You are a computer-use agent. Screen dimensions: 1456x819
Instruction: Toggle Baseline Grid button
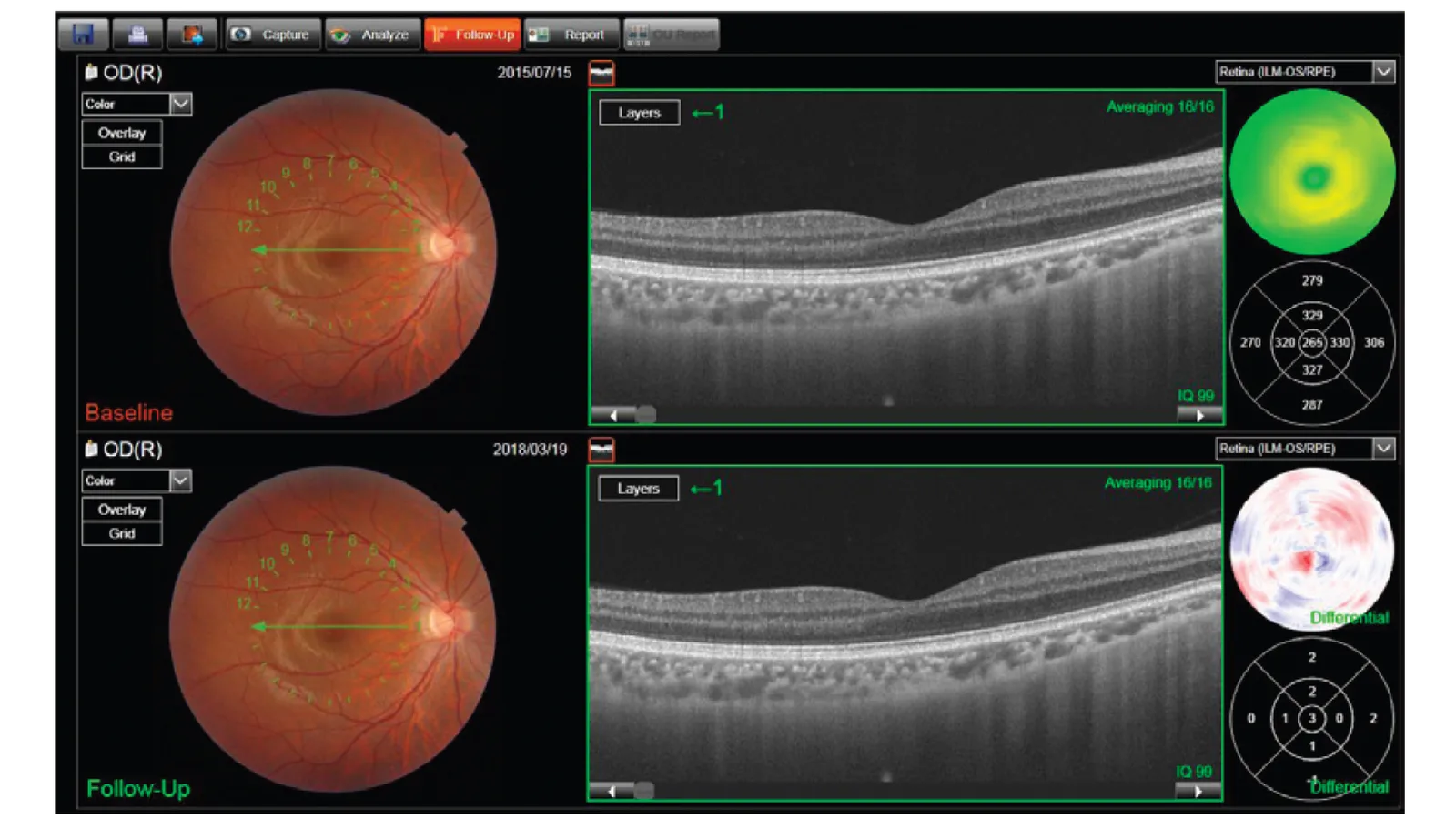pos(122,157)
